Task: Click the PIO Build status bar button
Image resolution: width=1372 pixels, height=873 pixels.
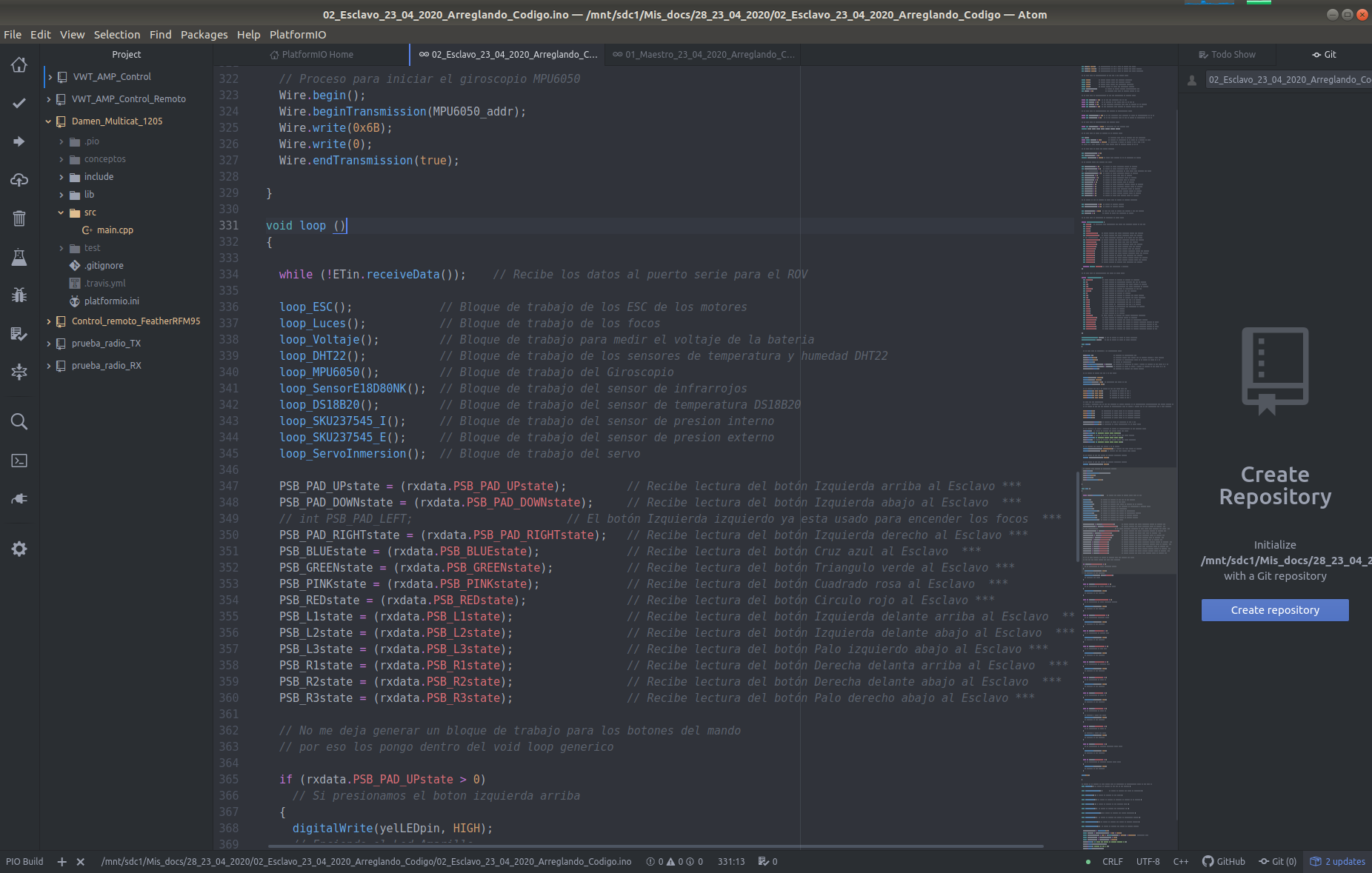Action: [x=24, y=862]
